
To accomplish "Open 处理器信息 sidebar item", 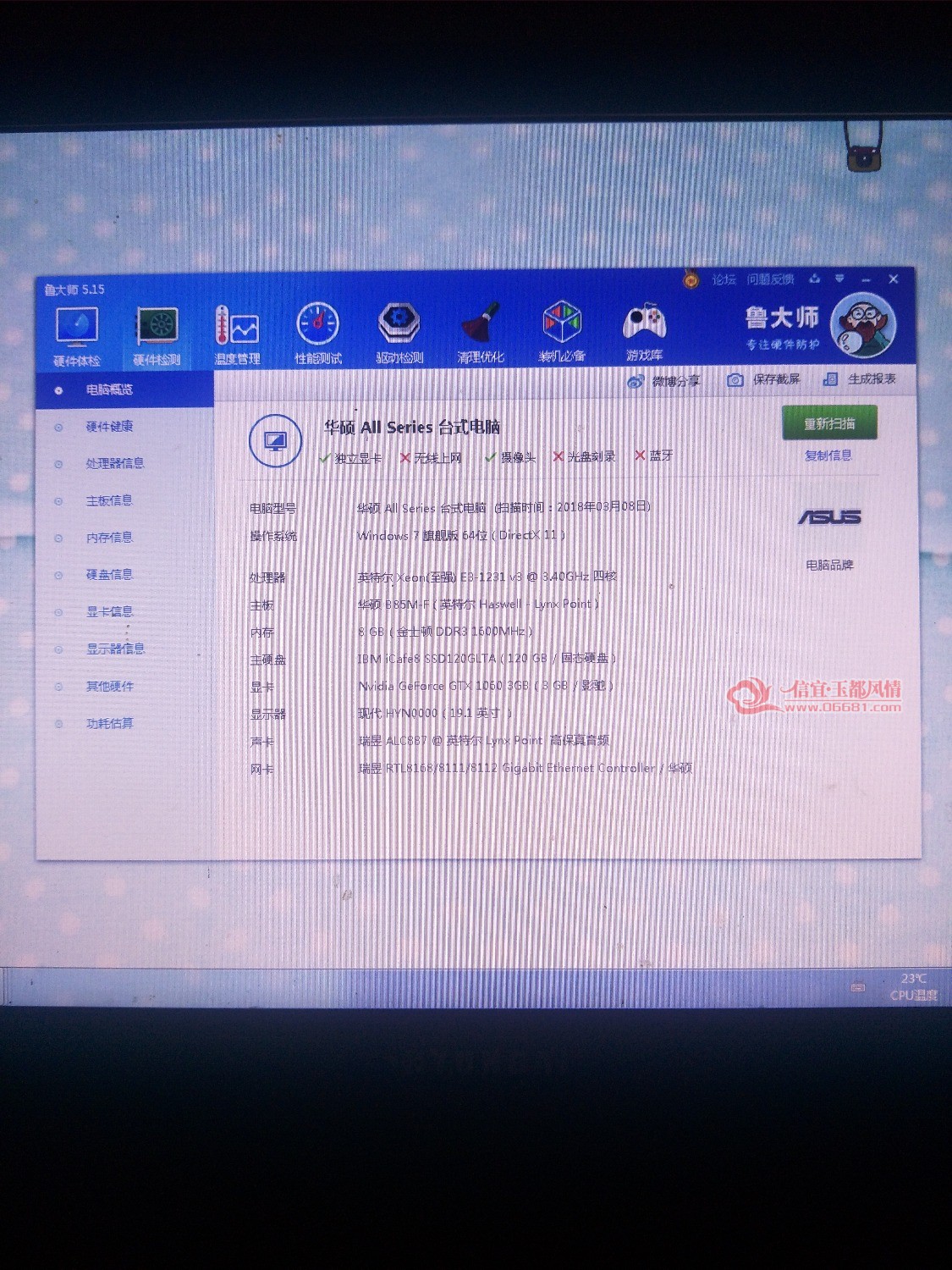I will click(x=115, y=463).
